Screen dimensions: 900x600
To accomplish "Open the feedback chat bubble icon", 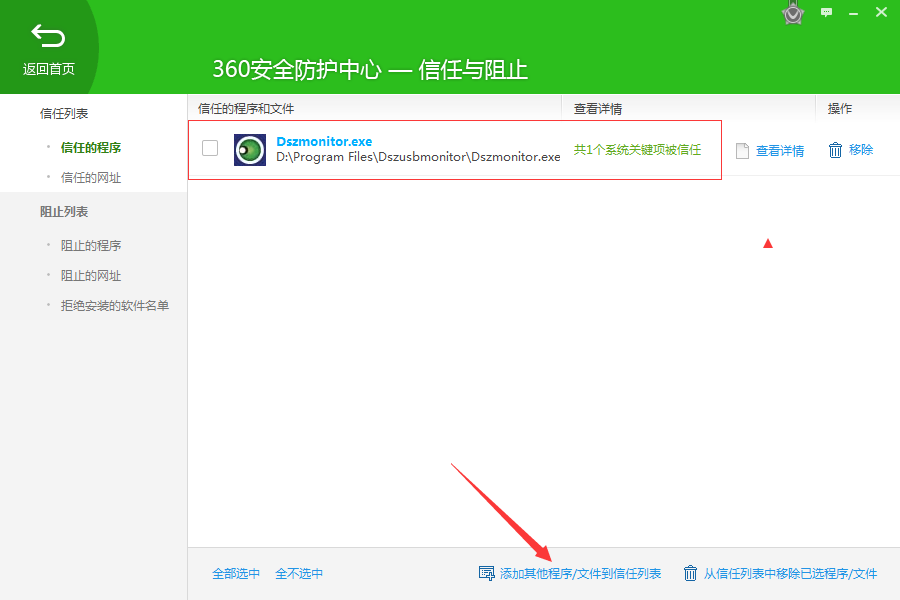I will [826, 13].
